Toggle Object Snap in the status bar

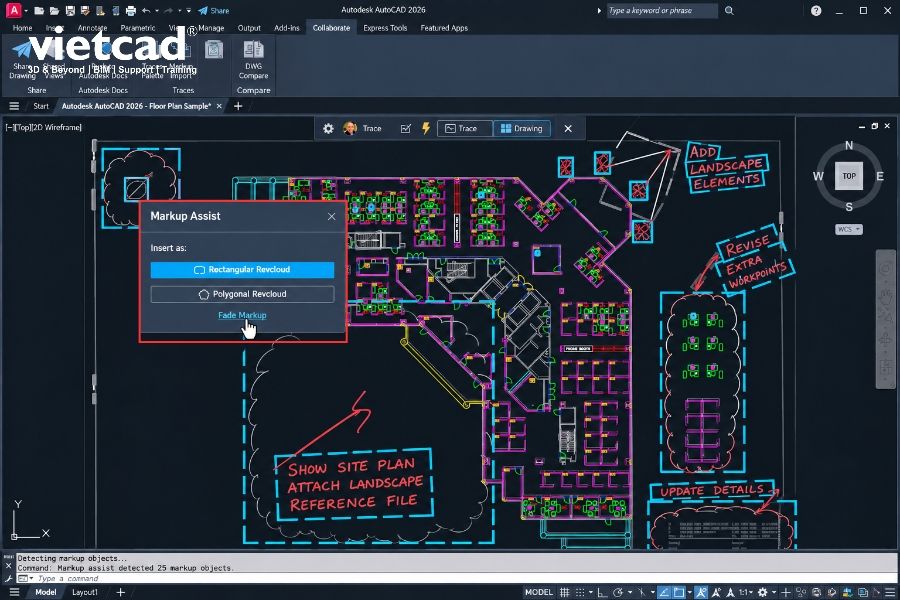tap(679, 592)
